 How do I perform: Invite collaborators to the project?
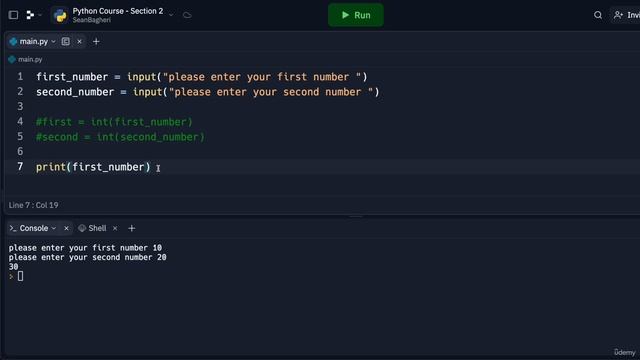(x=626, y=15)
